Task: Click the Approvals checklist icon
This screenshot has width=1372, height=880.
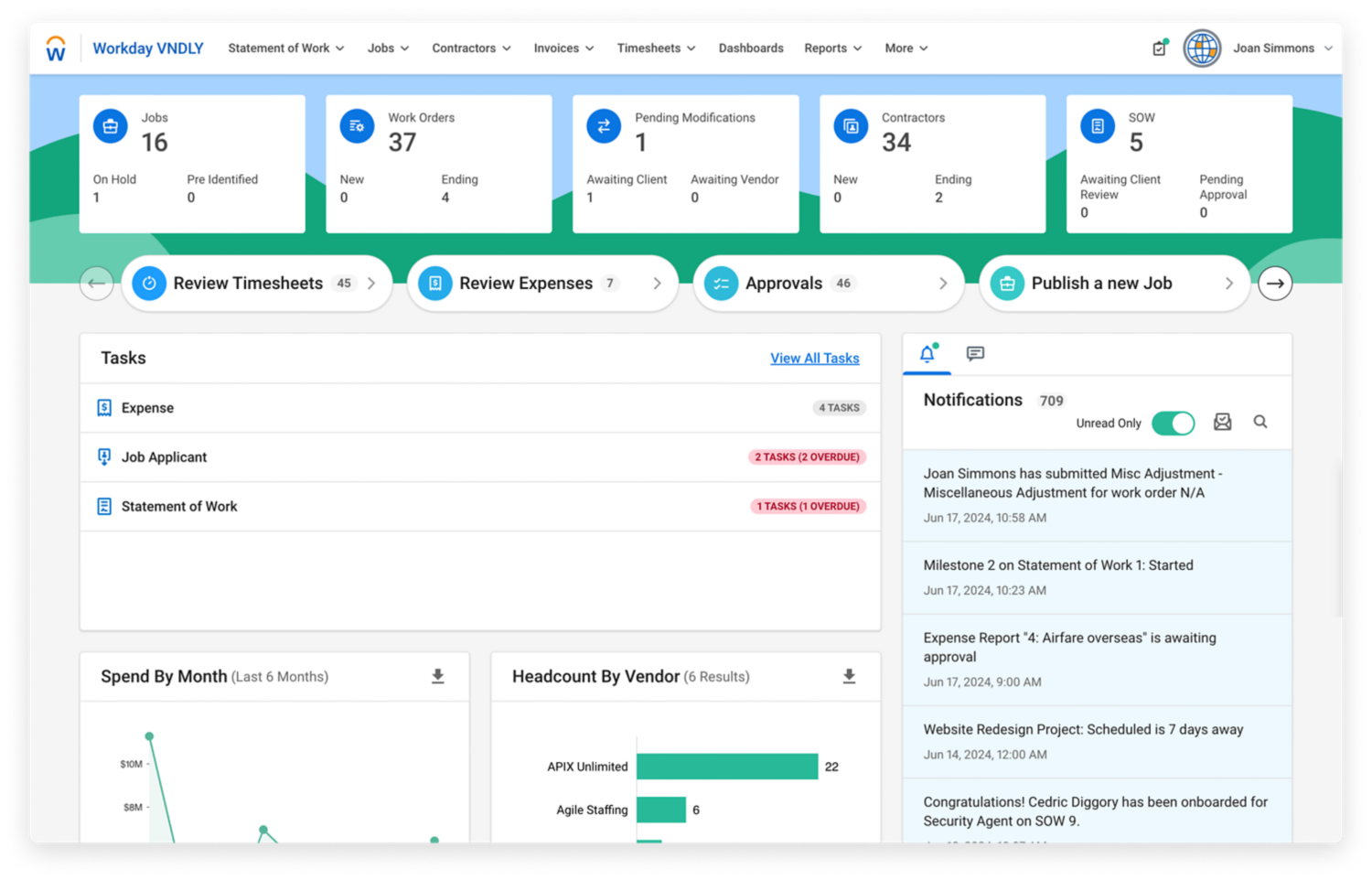Action: pyautogui.click(x=721, y=284)
